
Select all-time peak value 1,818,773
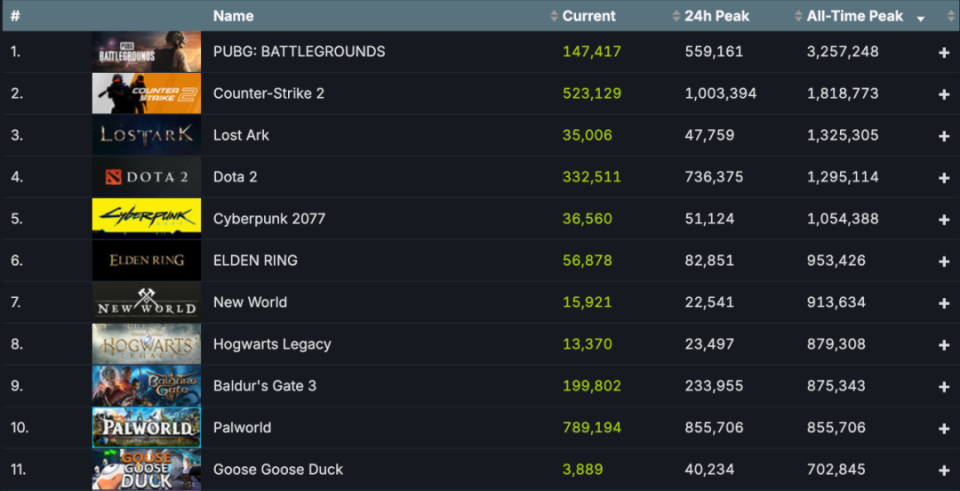842,93
